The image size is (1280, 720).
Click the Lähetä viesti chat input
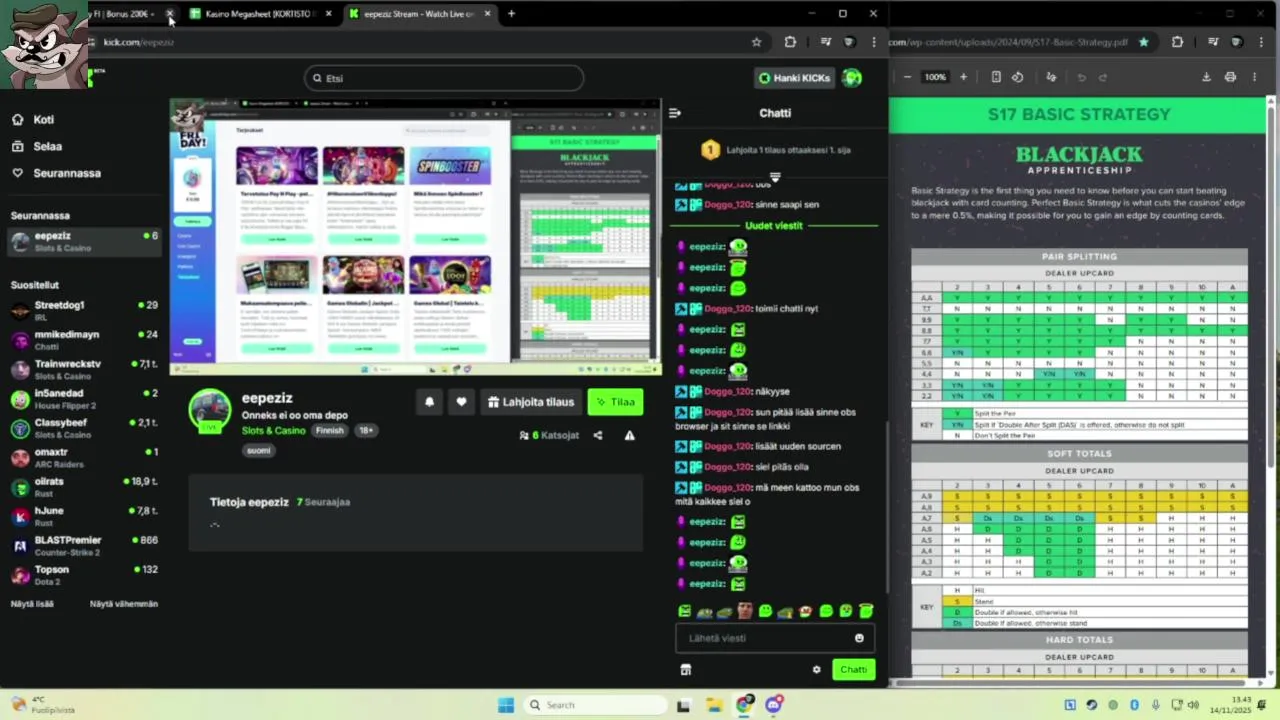775,638
